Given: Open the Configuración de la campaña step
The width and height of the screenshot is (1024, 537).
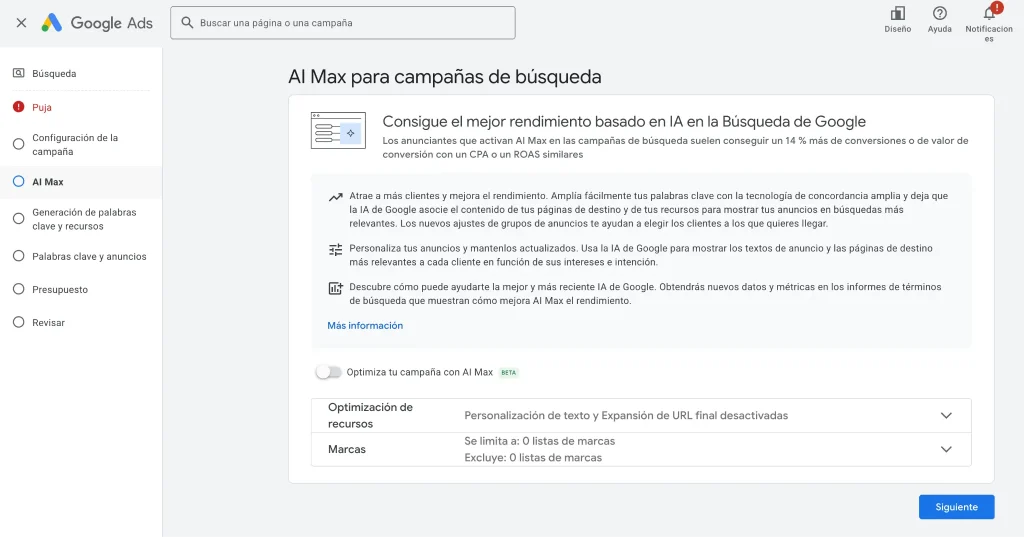Looking at the screenshot, I should click(75, 144).
